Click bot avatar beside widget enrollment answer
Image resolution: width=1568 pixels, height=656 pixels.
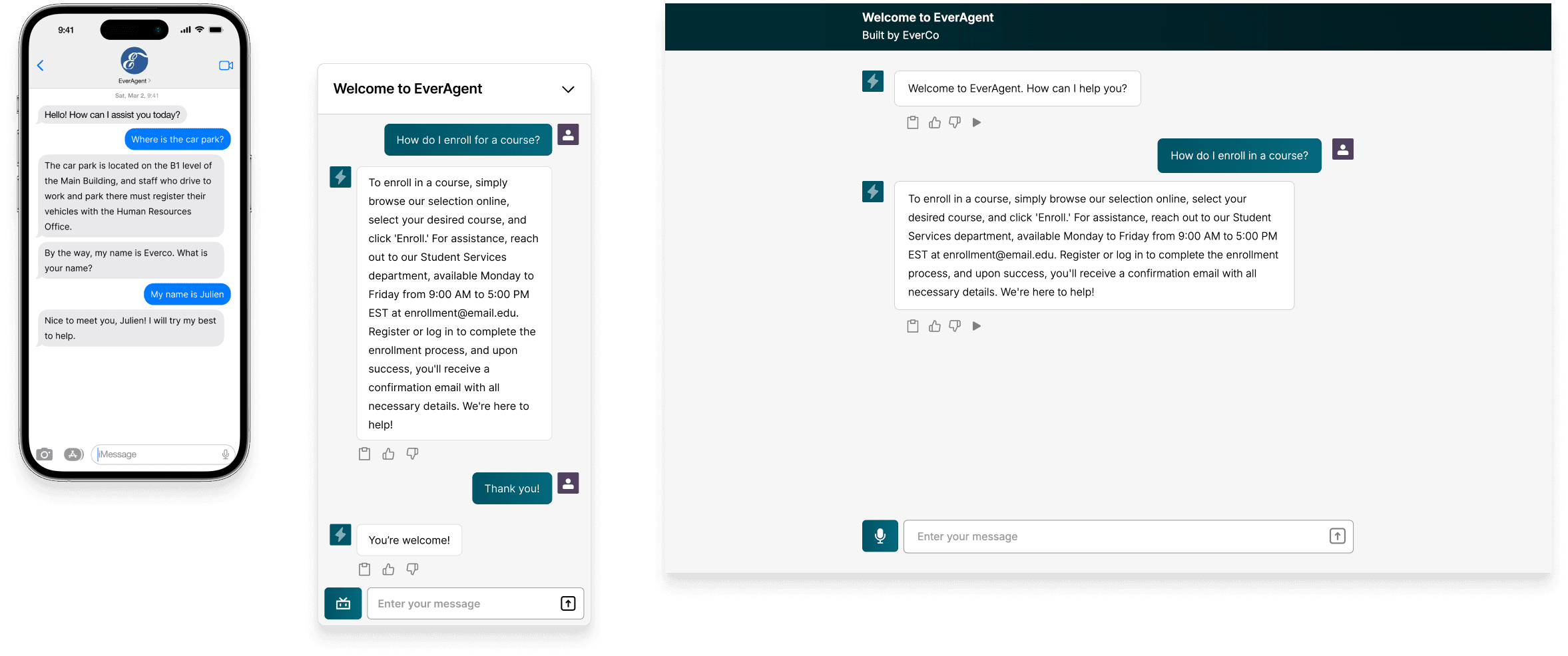pos(340,177)
